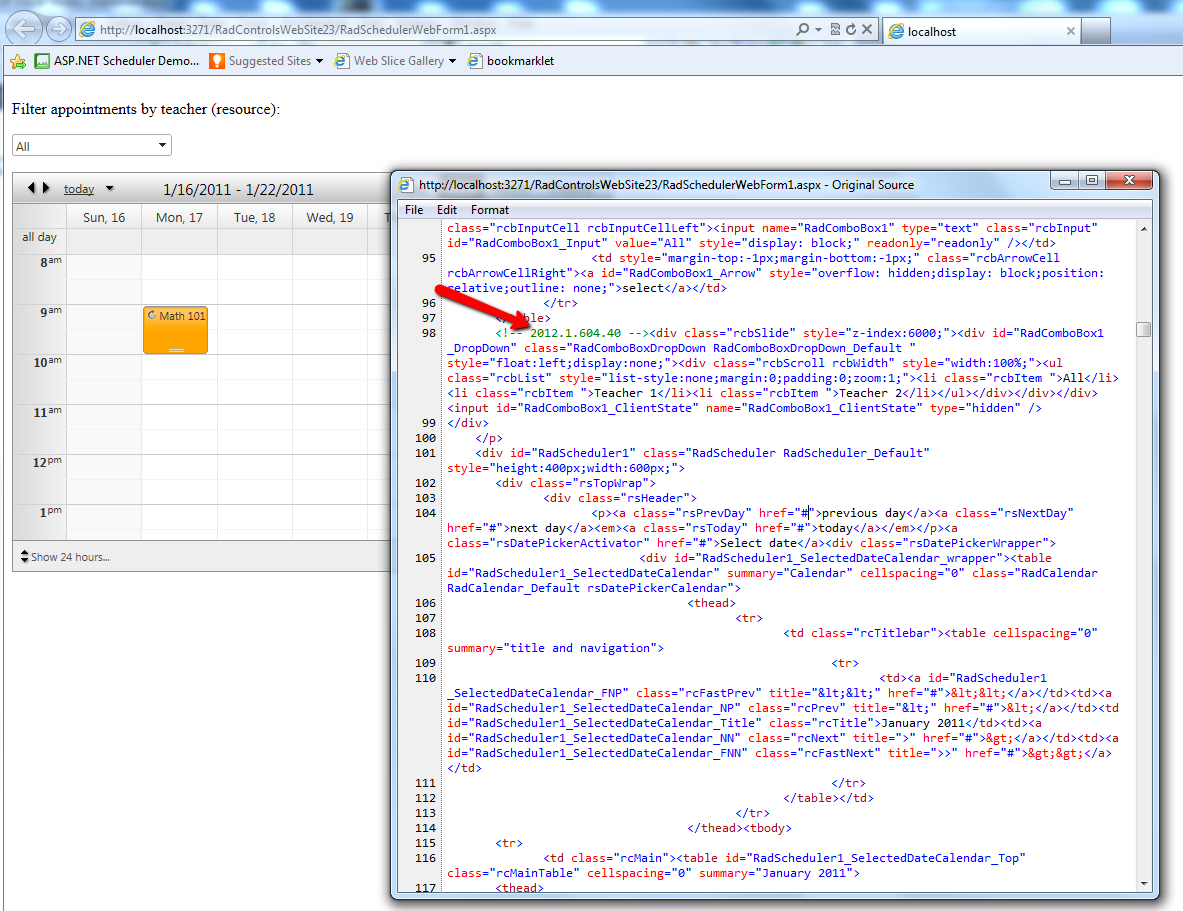Image resolution: width=1183 pixels, height=911 pixels.
Task: Click the address bar autocomplete dropdown arrow
Action: [x=819, y=29]
